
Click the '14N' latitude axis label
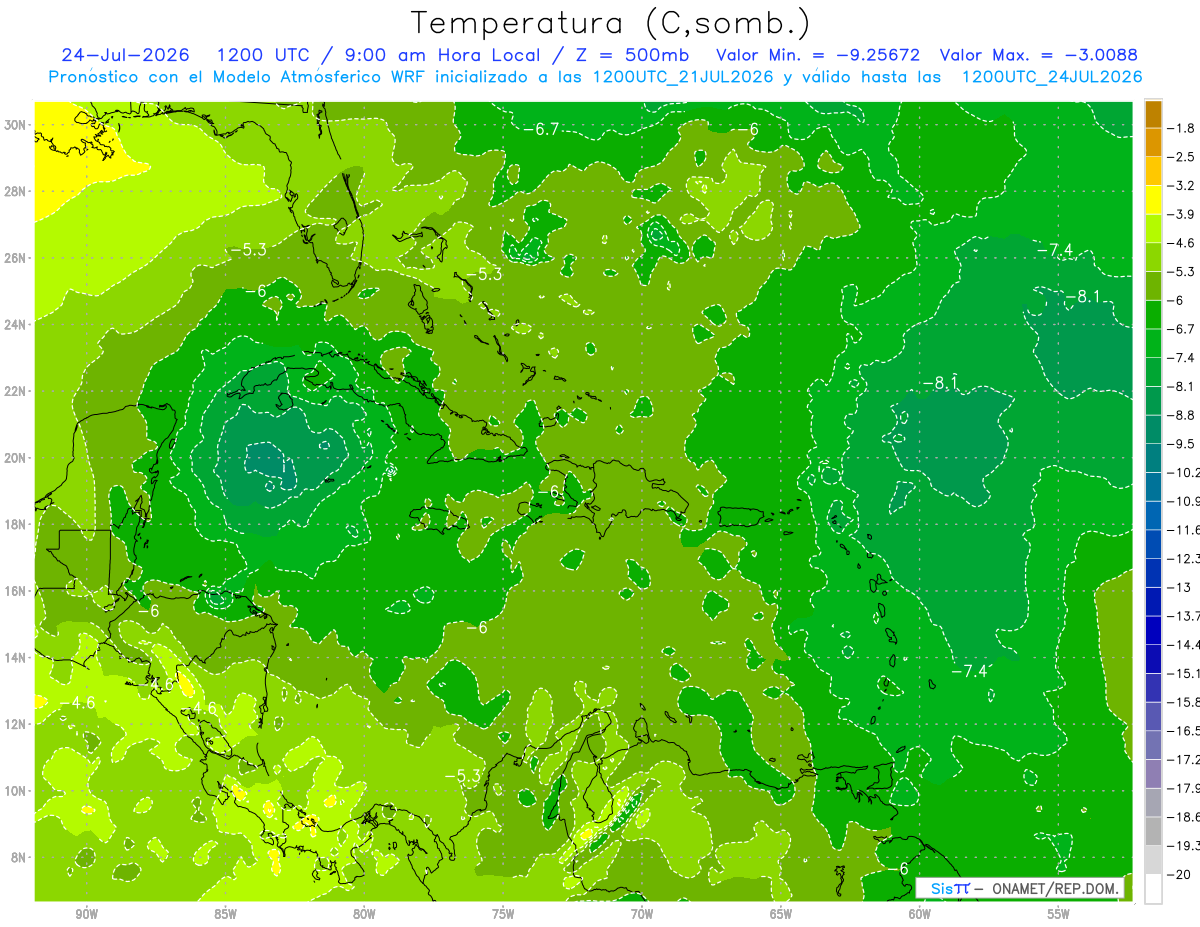16,658
